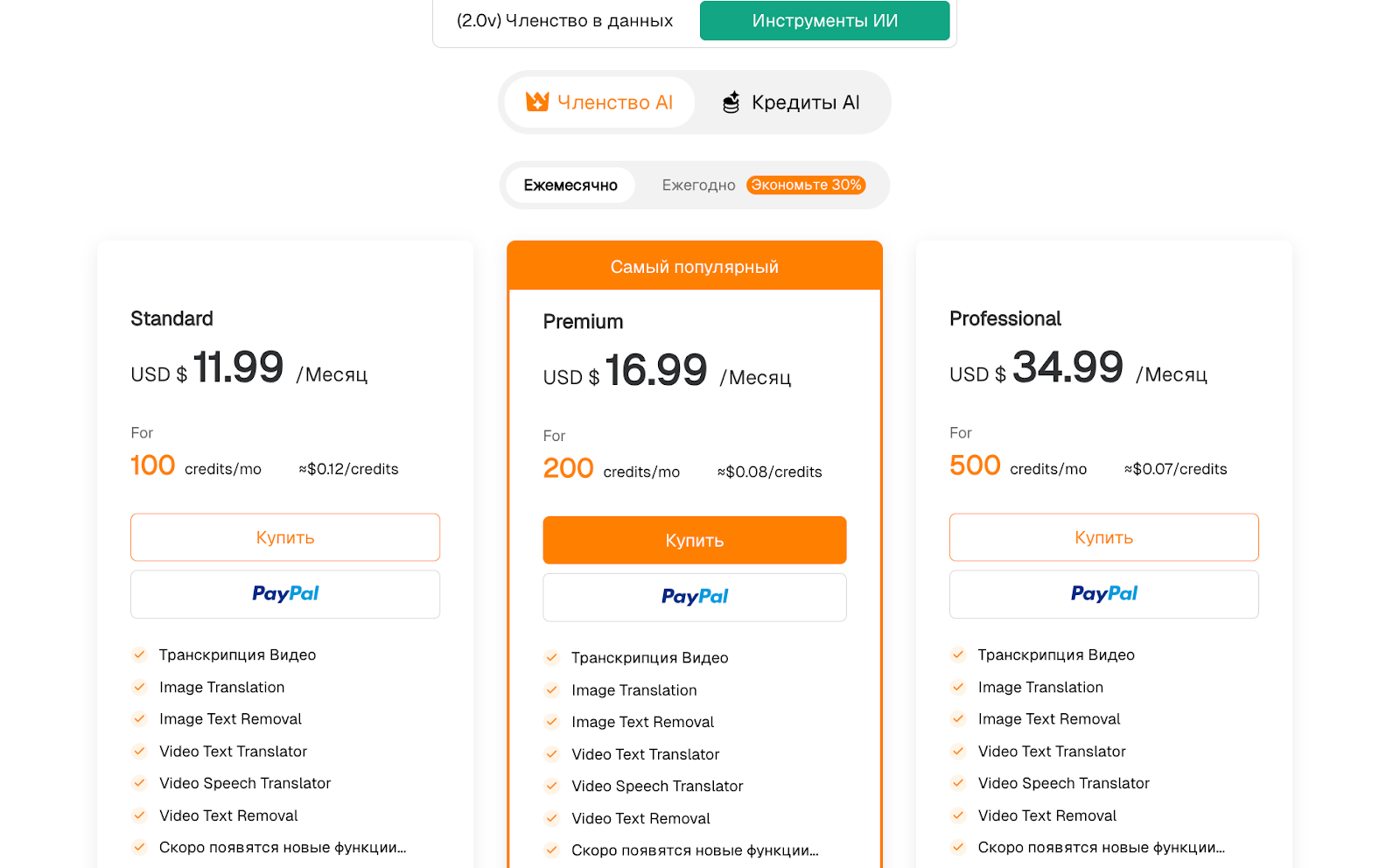
Task: Open the Инструменты ИИ tab
Action: (824, 21)
